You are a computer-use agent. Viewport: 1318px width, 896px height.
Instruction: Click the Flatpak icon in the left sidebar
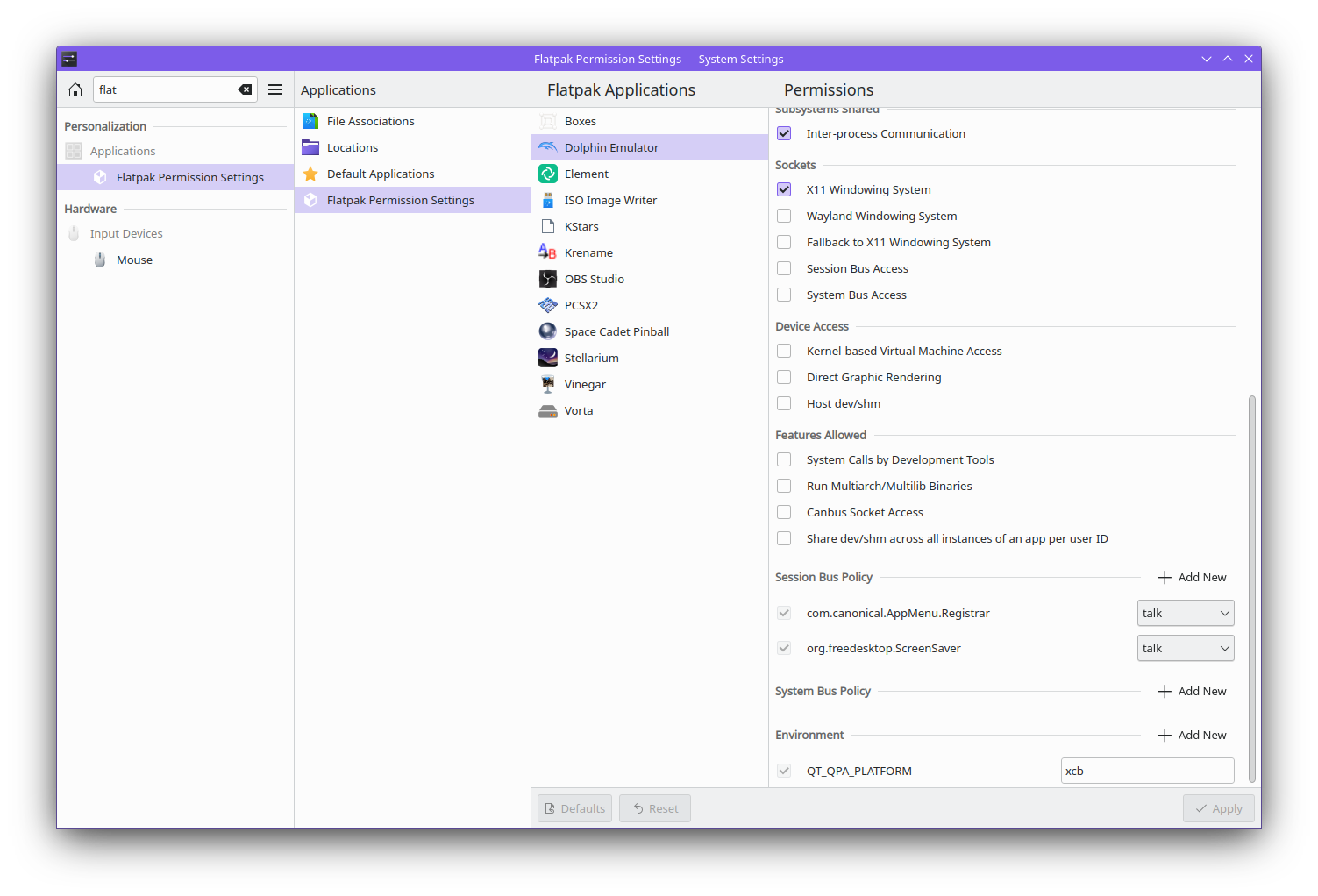click(x=100, y=177)
